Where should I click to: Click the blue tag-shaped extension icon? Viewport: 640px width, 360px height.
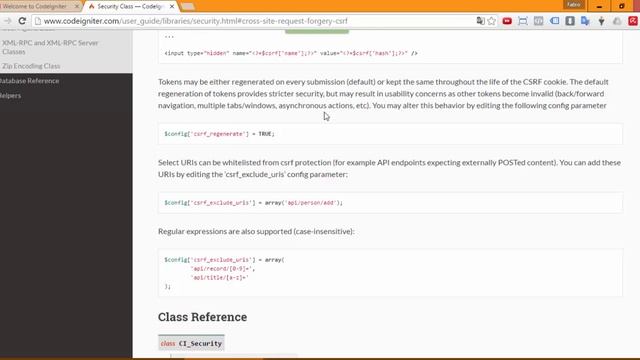(554, 21)
